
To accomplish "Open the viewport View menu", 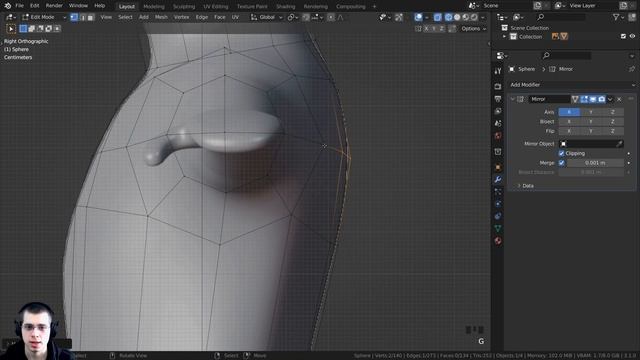I will pos(106,17).
